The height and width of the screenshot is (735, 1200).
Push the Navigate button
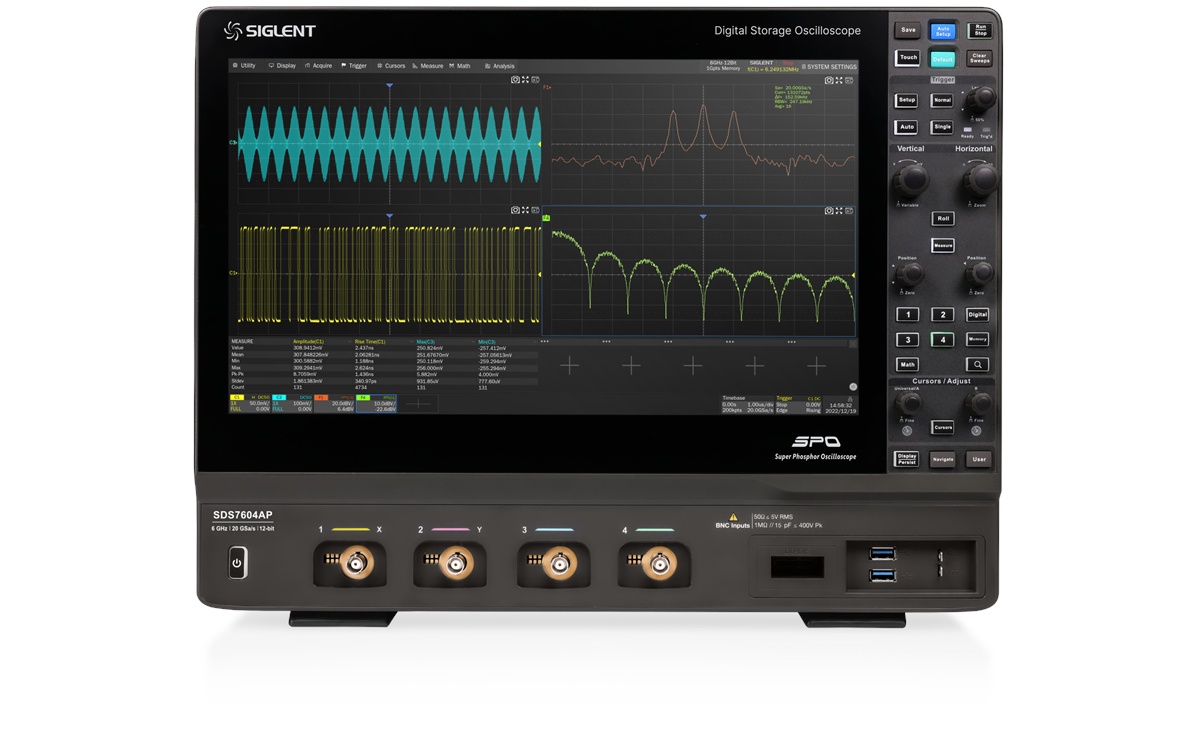point(943,459)
